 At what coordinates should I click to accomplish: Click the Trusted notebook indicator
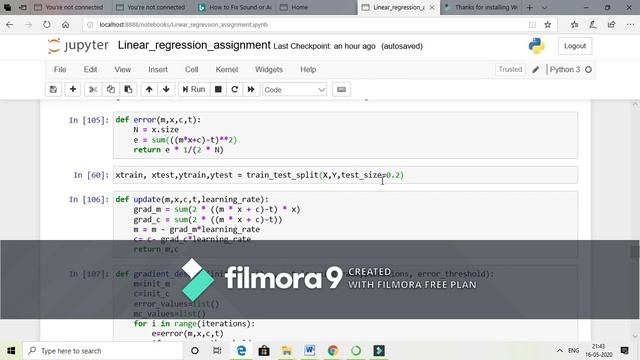510,69
